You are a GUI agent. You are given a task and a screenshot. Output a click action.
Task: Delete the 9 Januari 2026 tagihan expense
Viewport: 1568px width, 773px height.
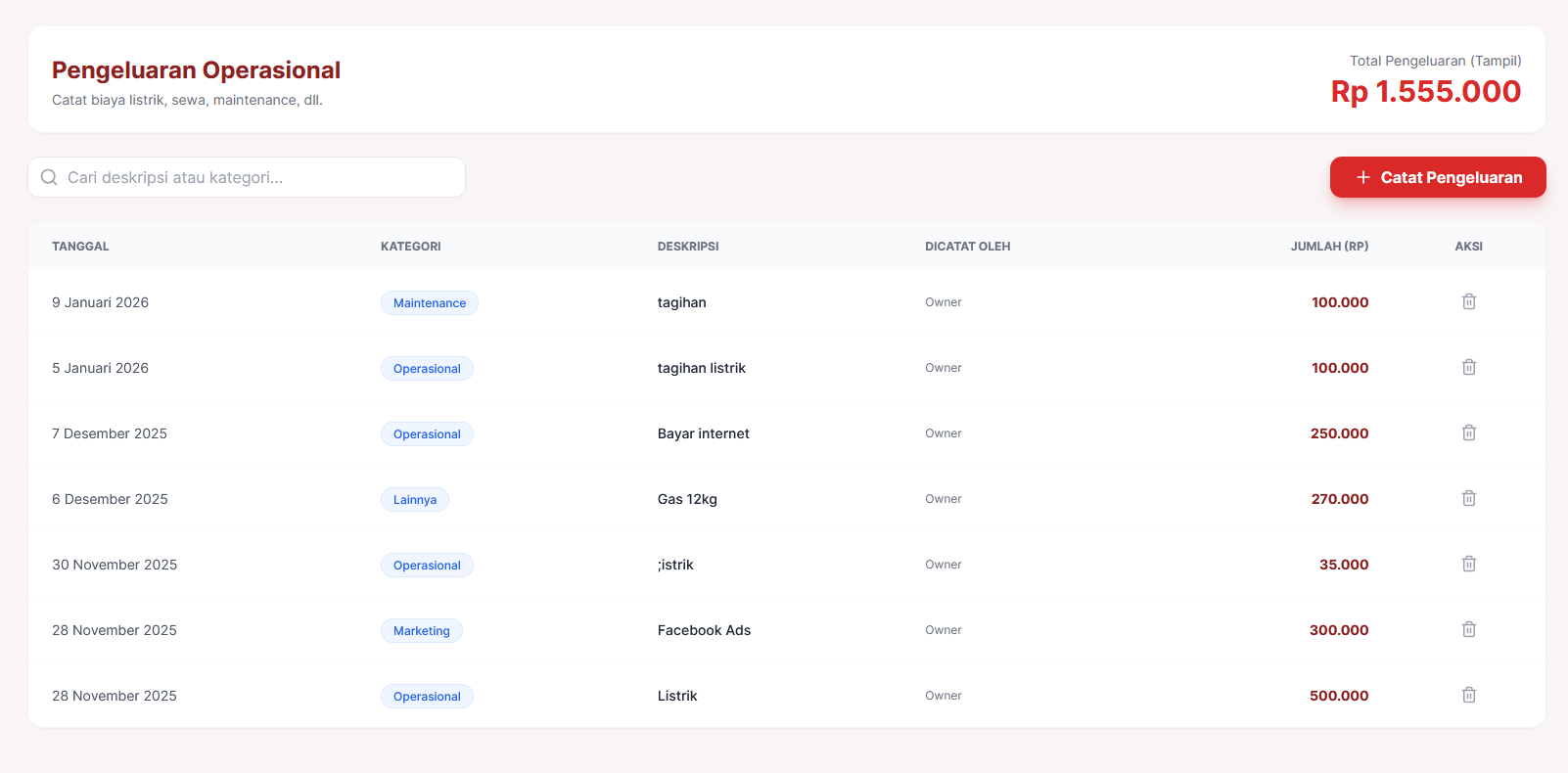click(x=1468, y=302)
